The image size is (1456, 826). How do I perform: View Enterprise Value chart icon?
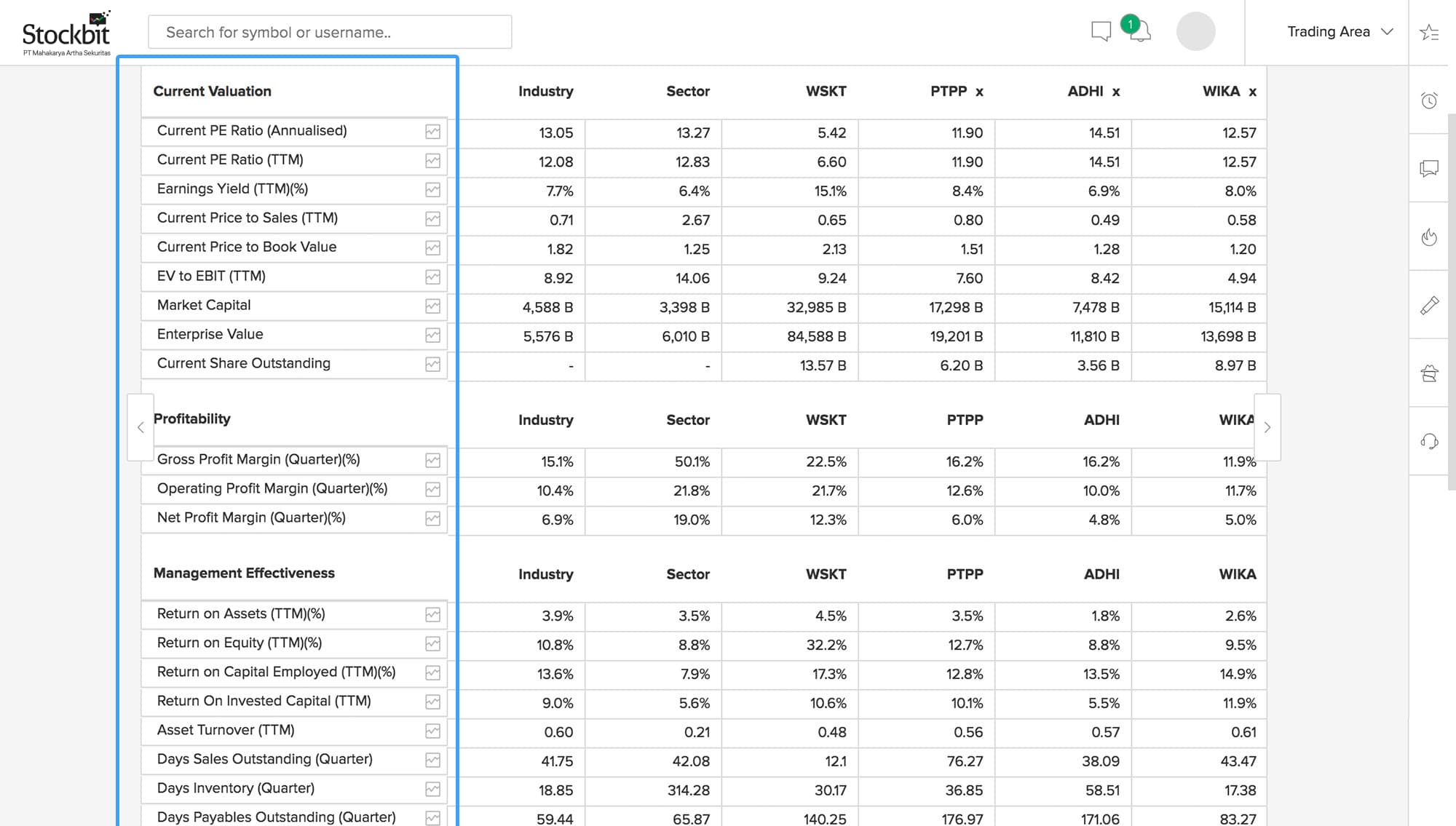tap(432, 335)
